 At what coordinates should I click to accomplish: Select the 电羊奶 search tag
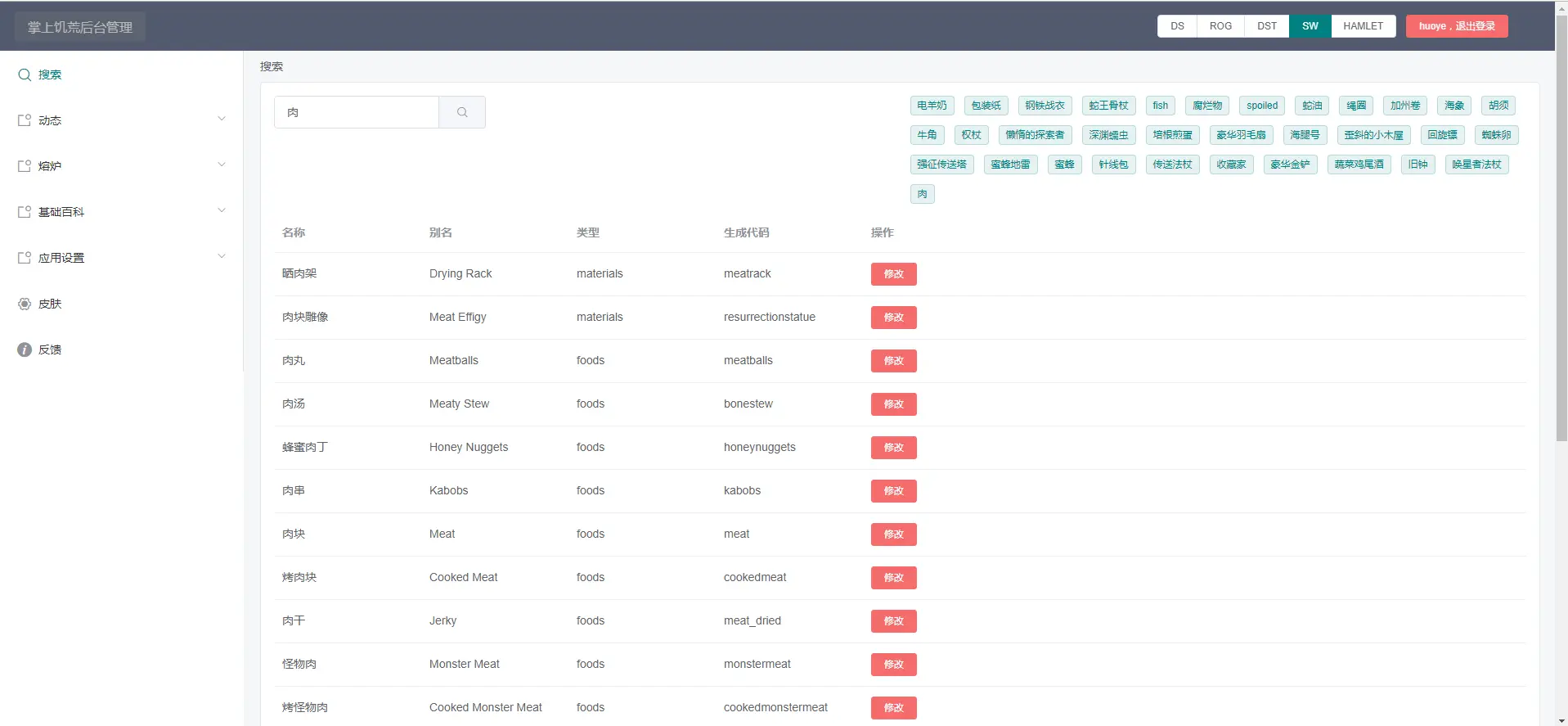click(932, 106)
